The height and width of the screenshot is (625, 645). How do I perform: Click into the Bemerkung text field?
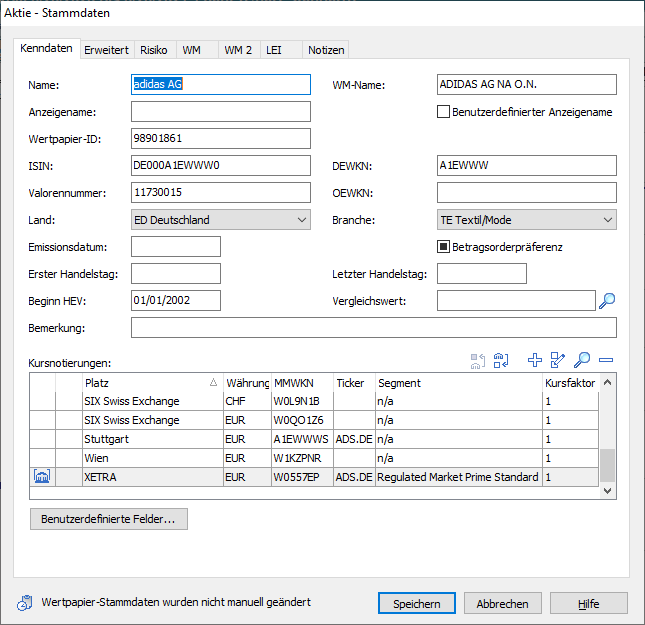click(373, 328)
